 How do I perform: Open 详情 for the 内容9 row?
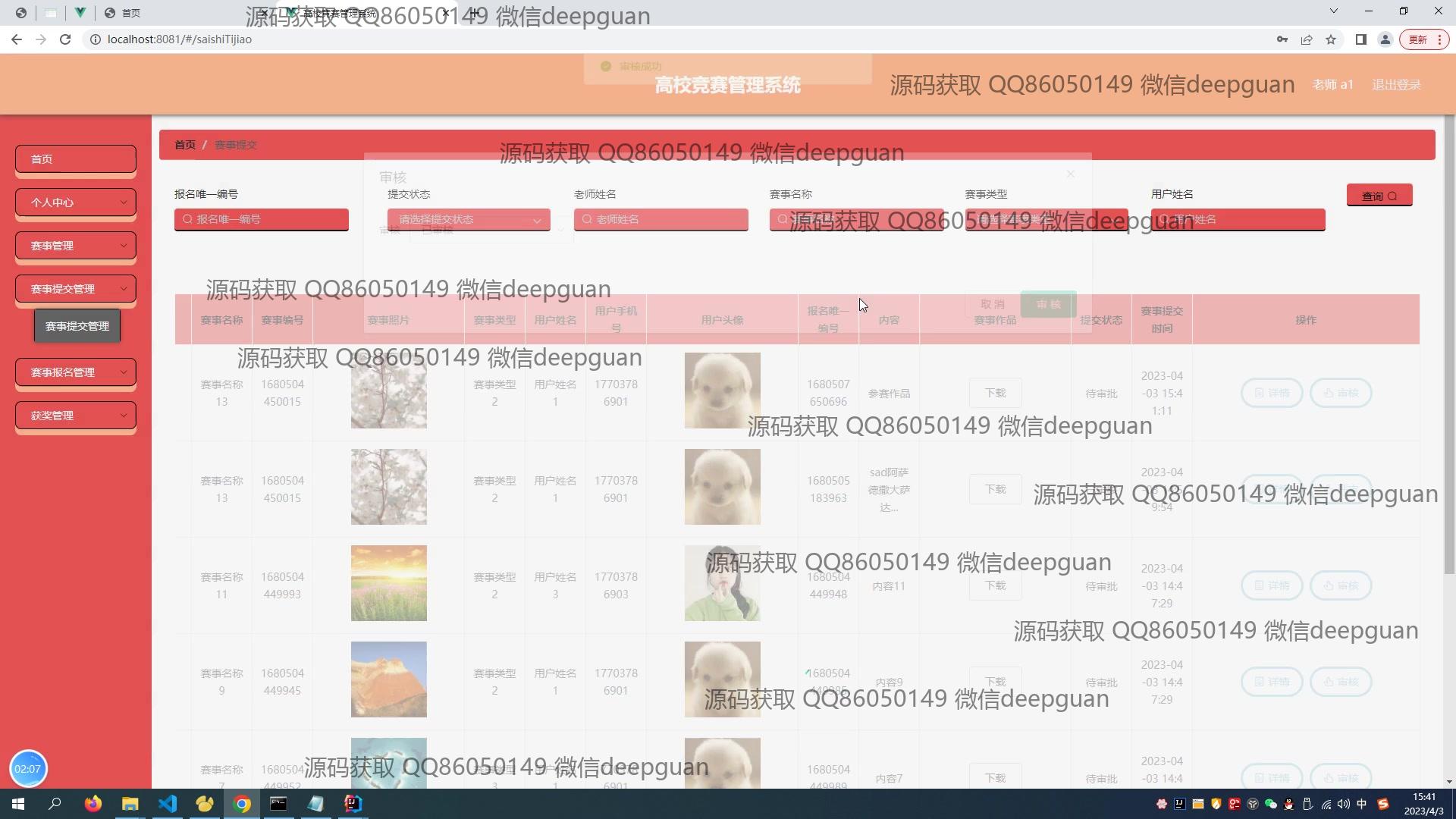click(x=1272, y=682)
